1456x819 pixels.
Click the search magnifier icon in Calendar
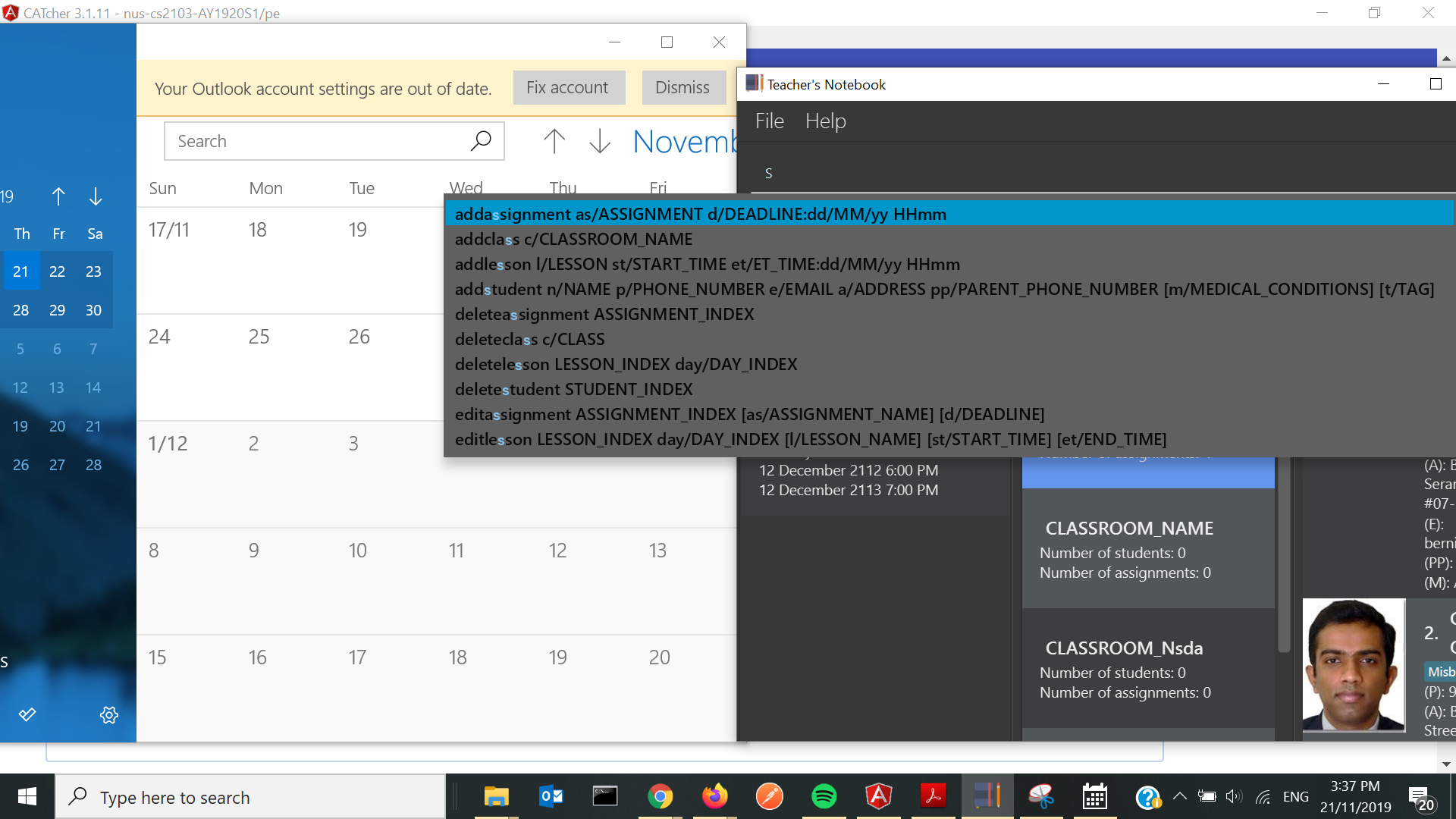(x=481, y=141)
